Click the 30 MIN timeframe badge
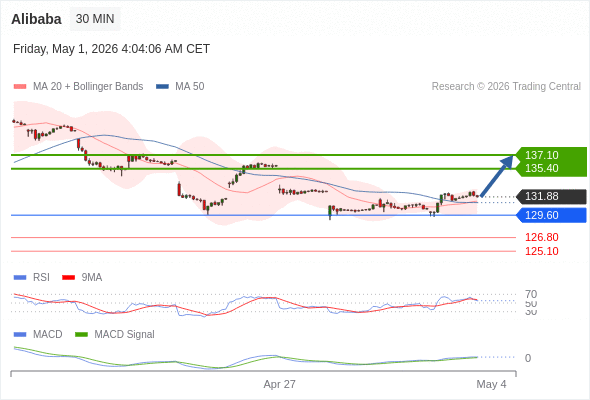 [x=95, y=19]
